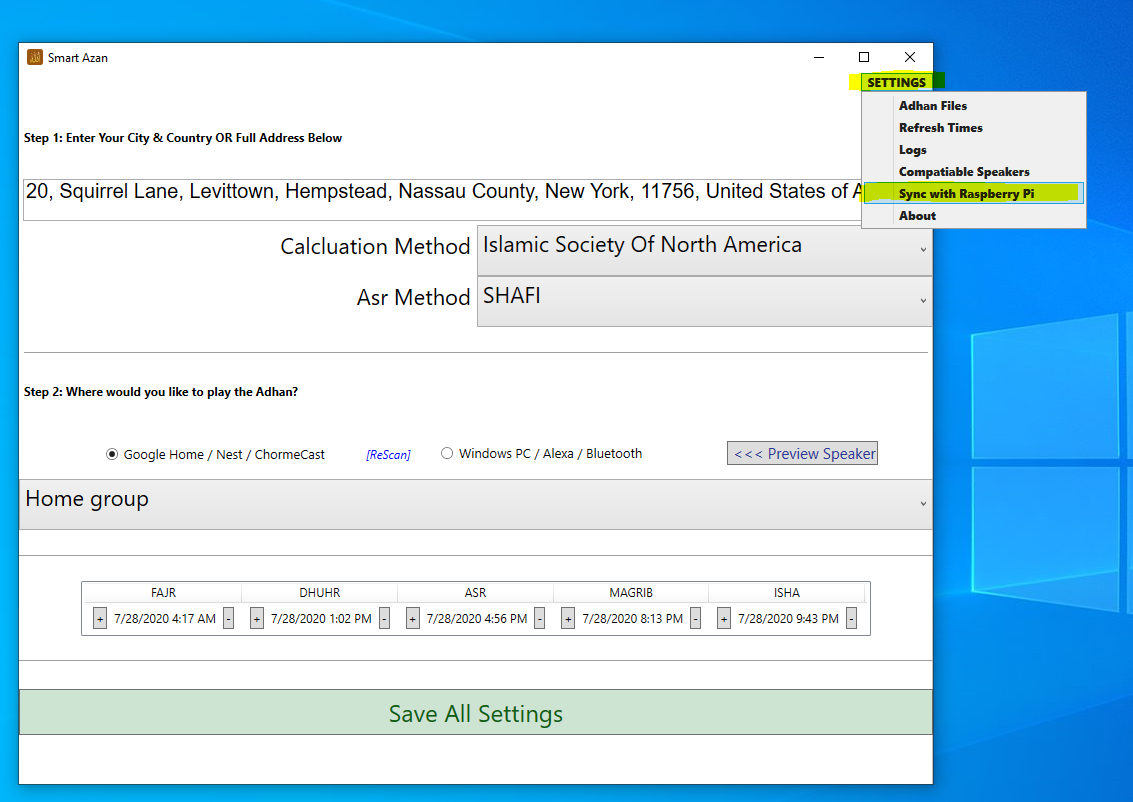This screenshot has width=1133, height=802.
Task: Maximize the Smart Azan window
Action: coord(863,57)
